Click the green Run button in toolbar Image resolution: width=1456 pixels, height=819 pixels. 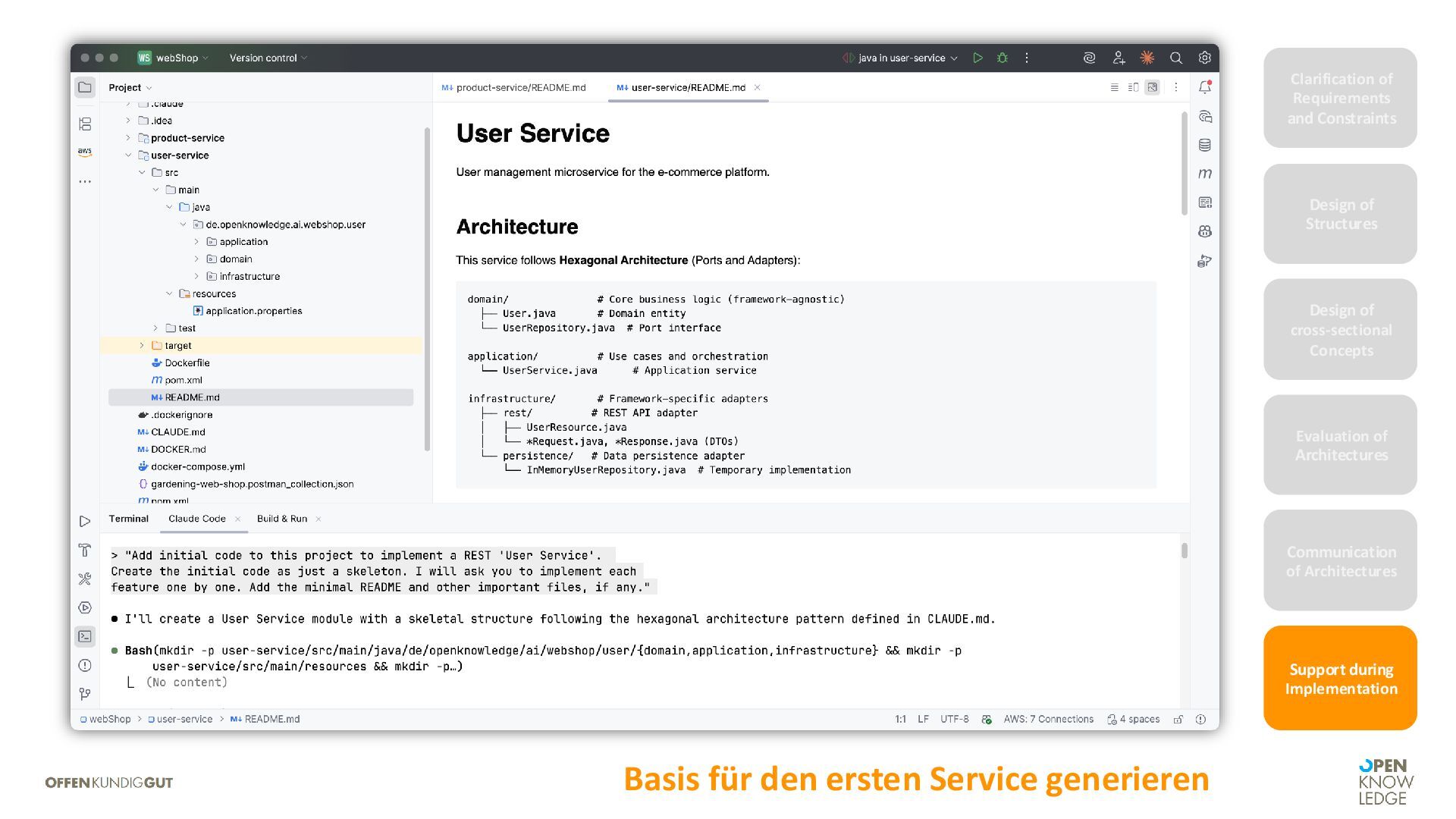click(x=977, y=58)
